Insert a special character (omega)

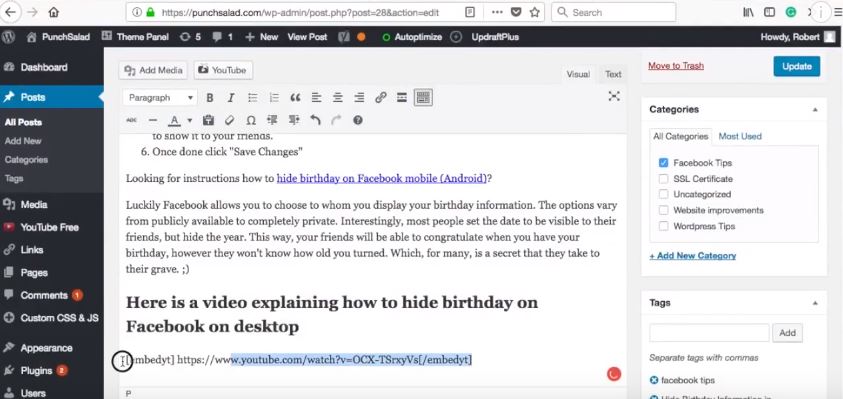[x=251, y=120]
